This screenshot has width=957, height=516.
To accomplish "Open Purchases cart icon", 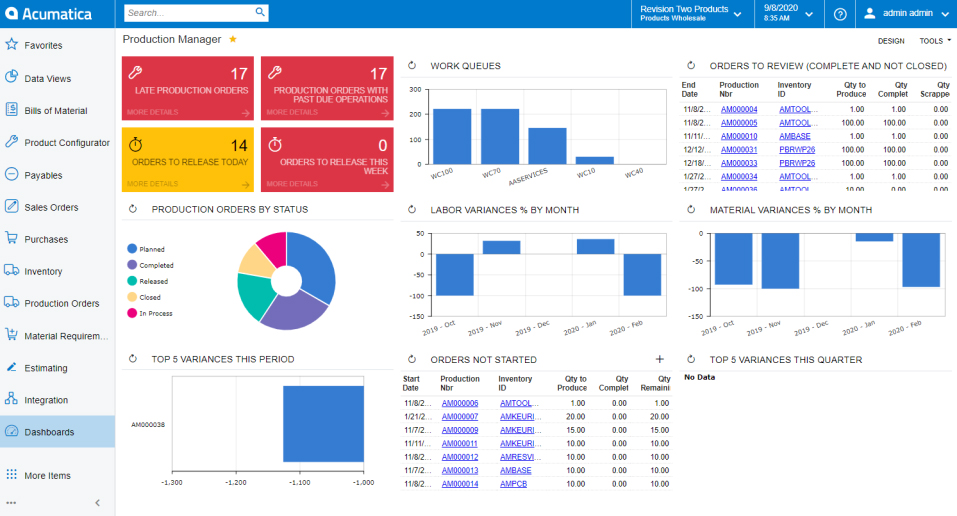I will coord(11,238).
